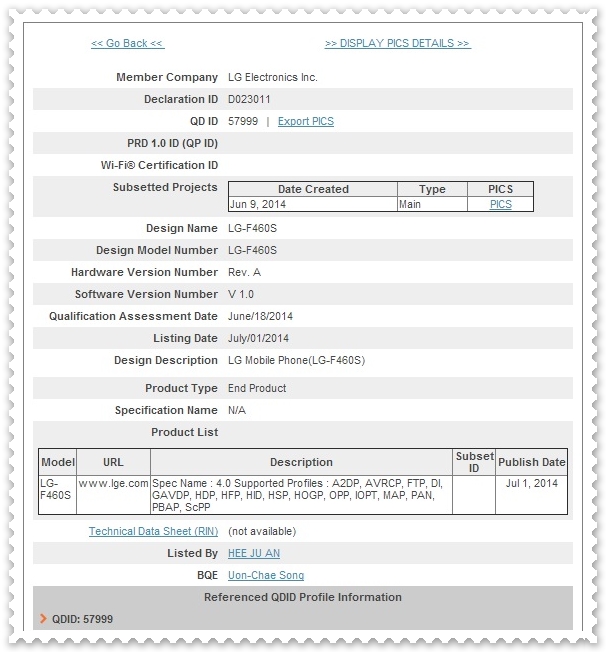Click the Publish Date column header
606x652 pixels.
click(531, 462)
